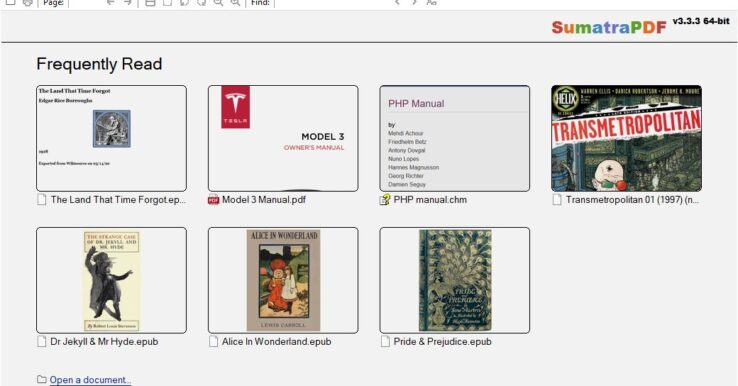Click the Print toolbar icon

pyautogui.click(x=28, y=2)
